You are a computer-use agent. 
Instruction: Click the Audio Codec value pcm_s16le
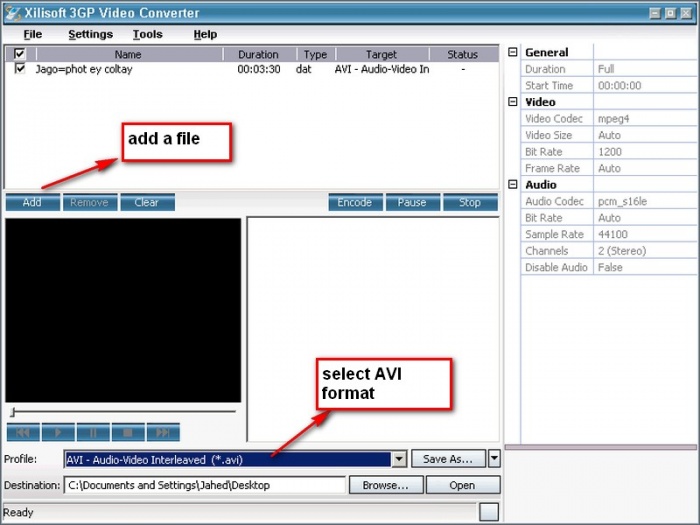point(622,201)
